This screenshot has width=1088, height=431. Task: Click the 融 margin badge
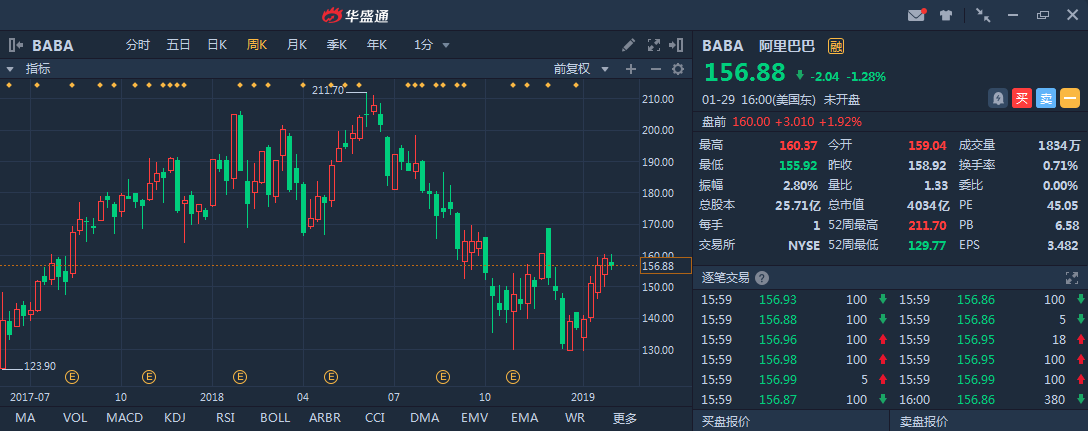click(x=835, y=46)
